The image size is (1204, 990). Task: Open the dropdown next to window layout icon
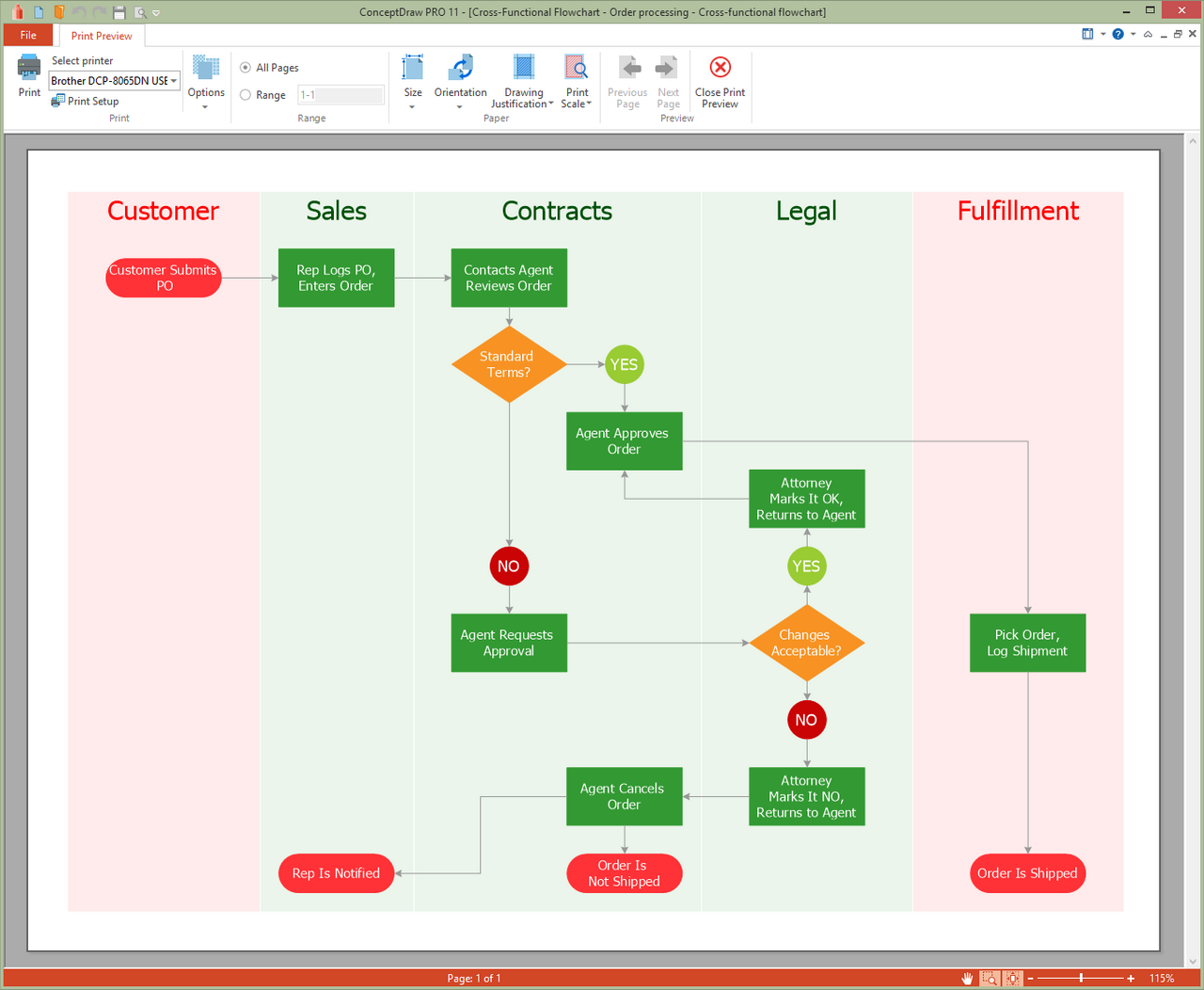1102,34
